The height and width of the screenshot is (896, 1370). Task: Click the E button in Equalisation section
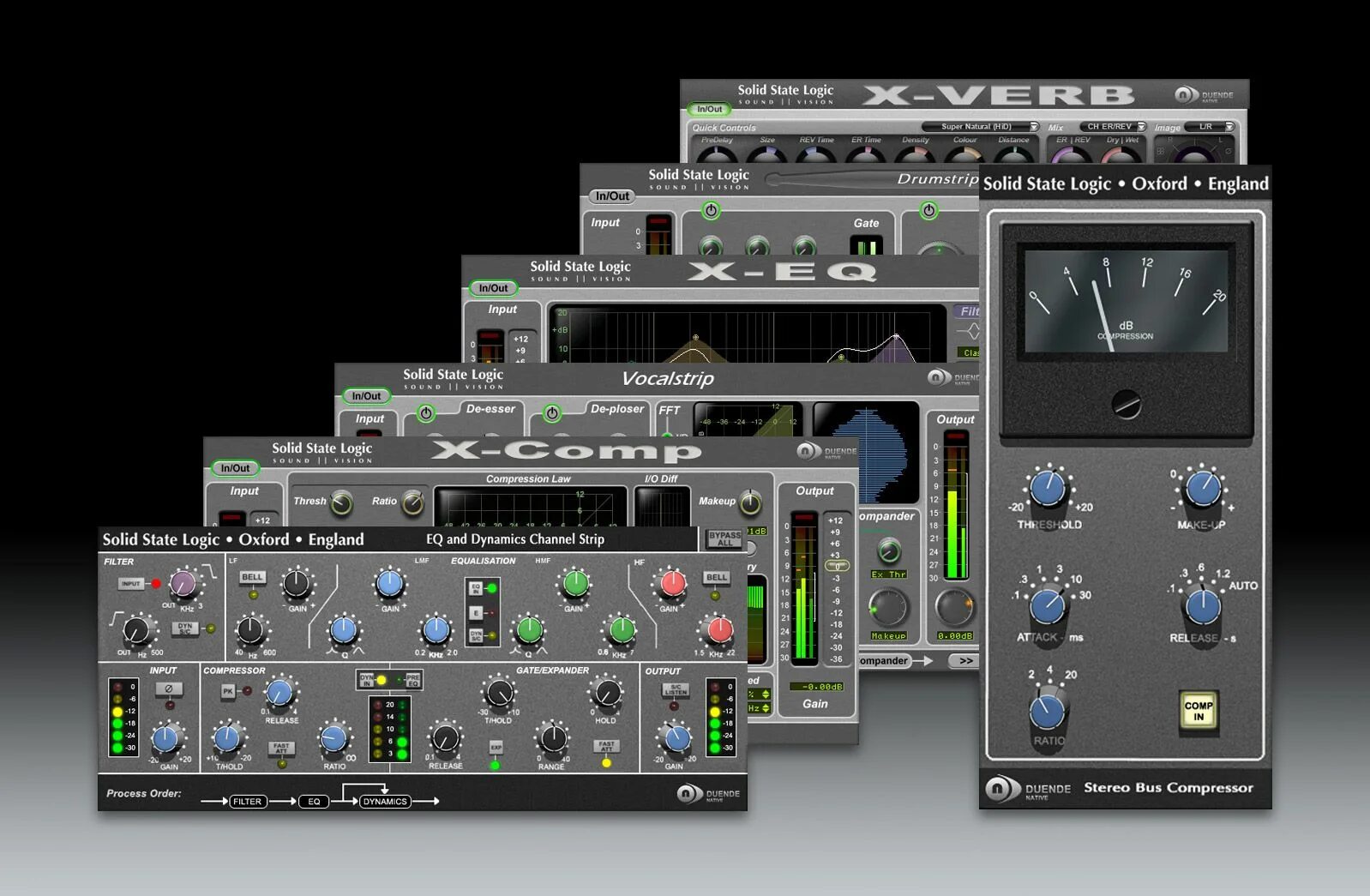[477, 613]
